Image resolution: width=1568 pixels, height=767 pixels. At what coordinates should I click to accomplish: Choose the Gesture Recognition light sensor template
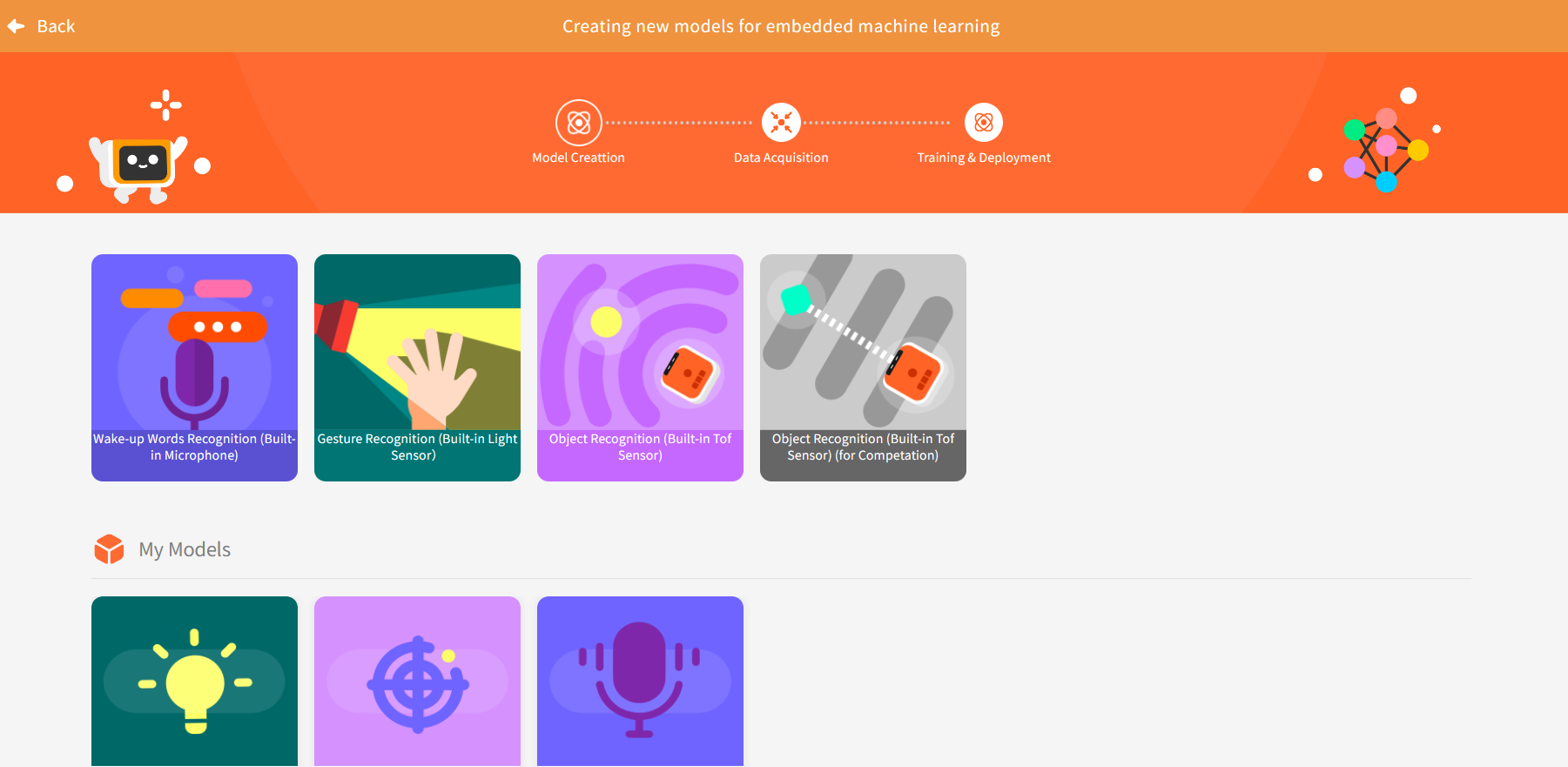(x=417, y=367)
